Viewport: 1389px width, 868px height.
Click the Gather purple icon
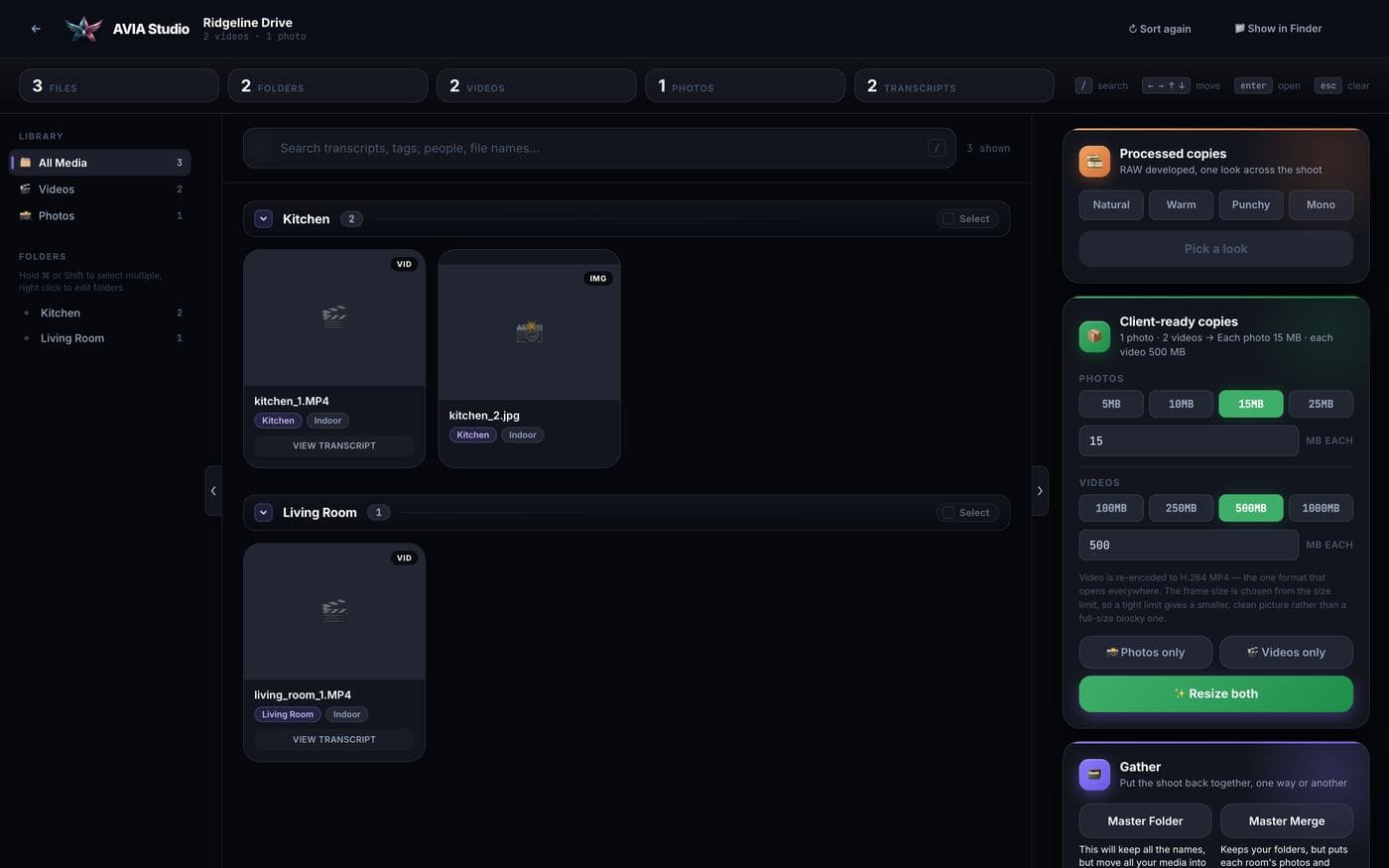click(1094, 775)
